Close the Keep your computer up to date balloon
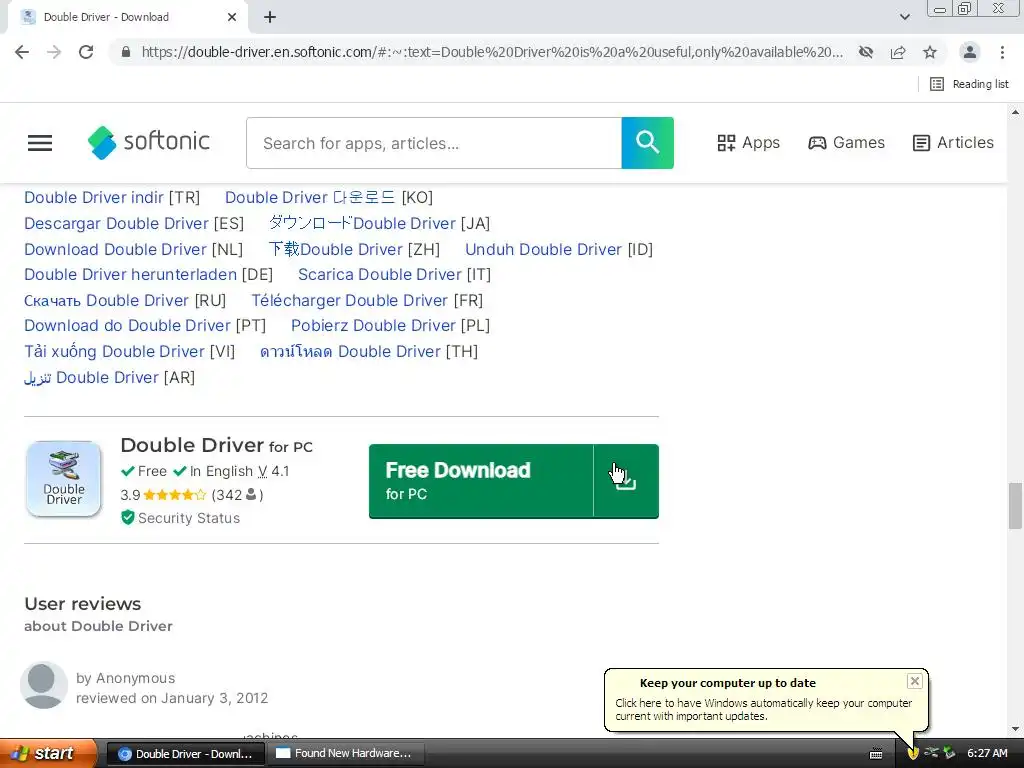The height and width of the screenshot is (768, 1024). point(914,681)
